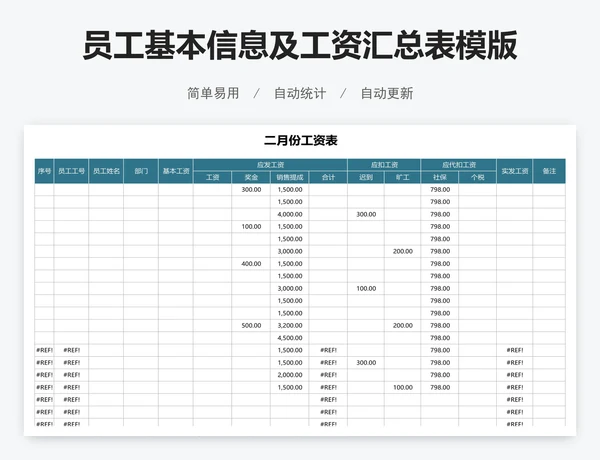Select the 备注 column header

pyautogui.click(x=549, y=171)
